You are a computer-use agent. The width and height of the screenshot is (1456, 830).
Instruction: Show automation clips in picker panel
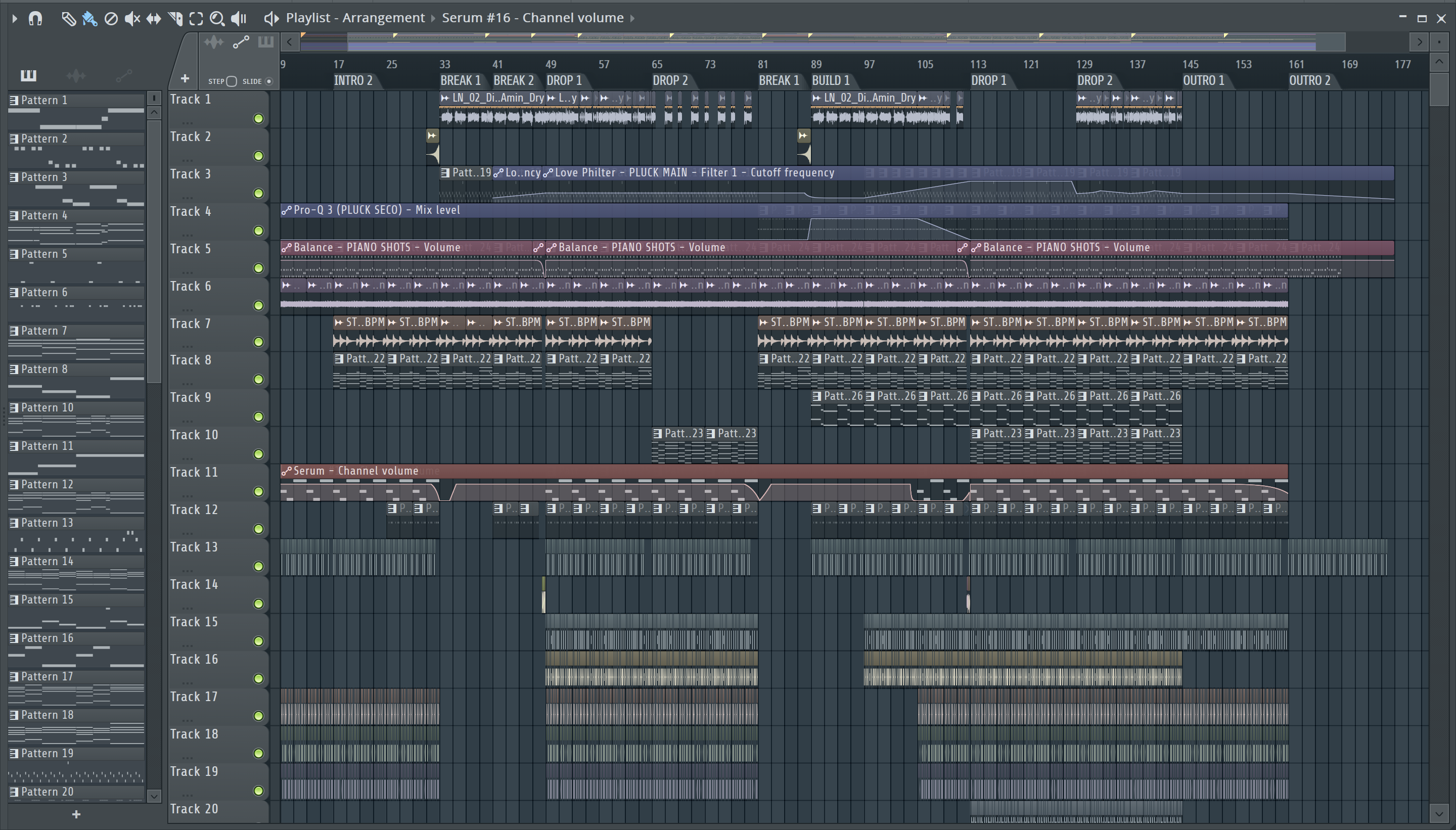(124, 75)
